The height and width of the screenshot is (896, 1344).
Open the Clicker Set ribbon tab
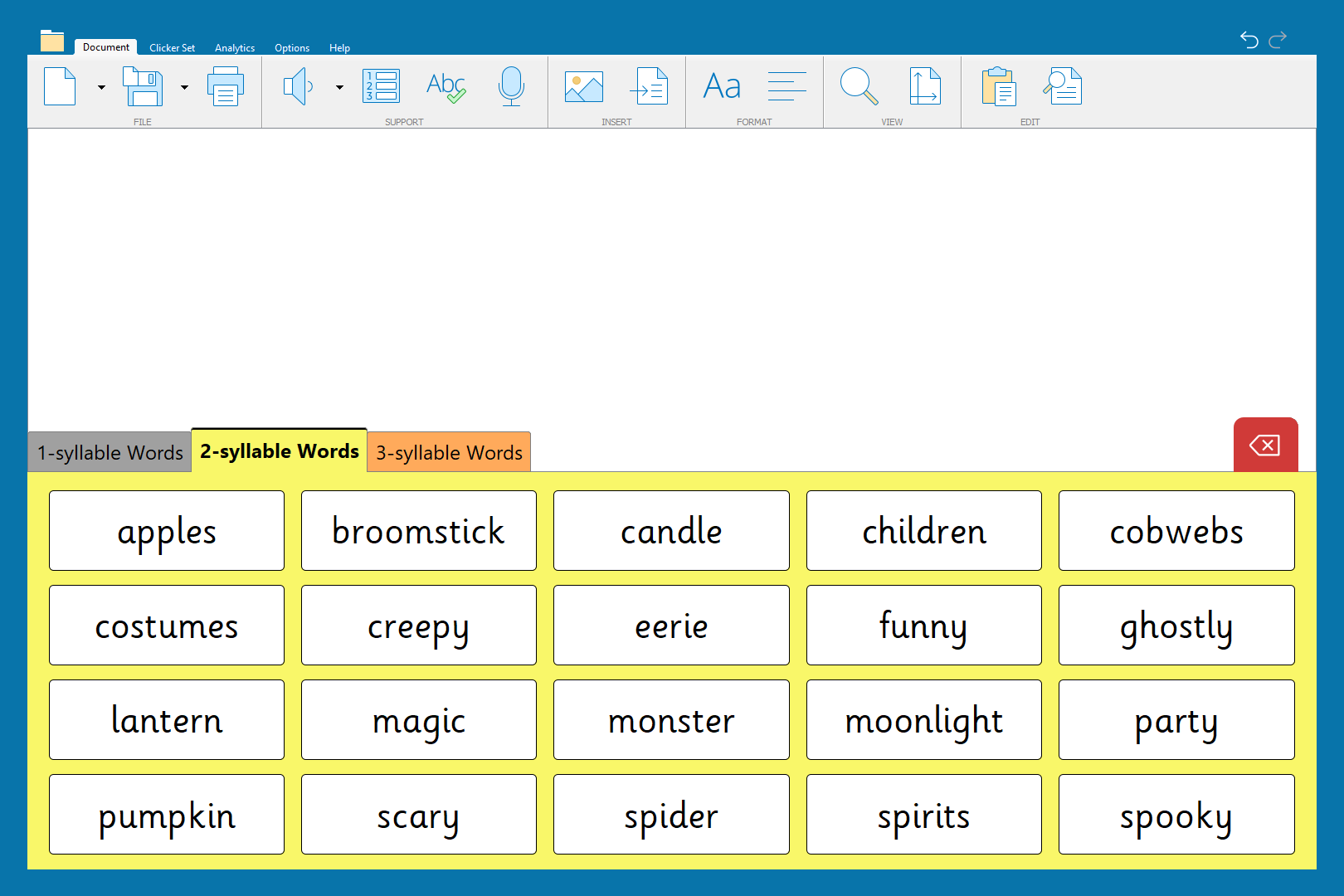[172, 48]
